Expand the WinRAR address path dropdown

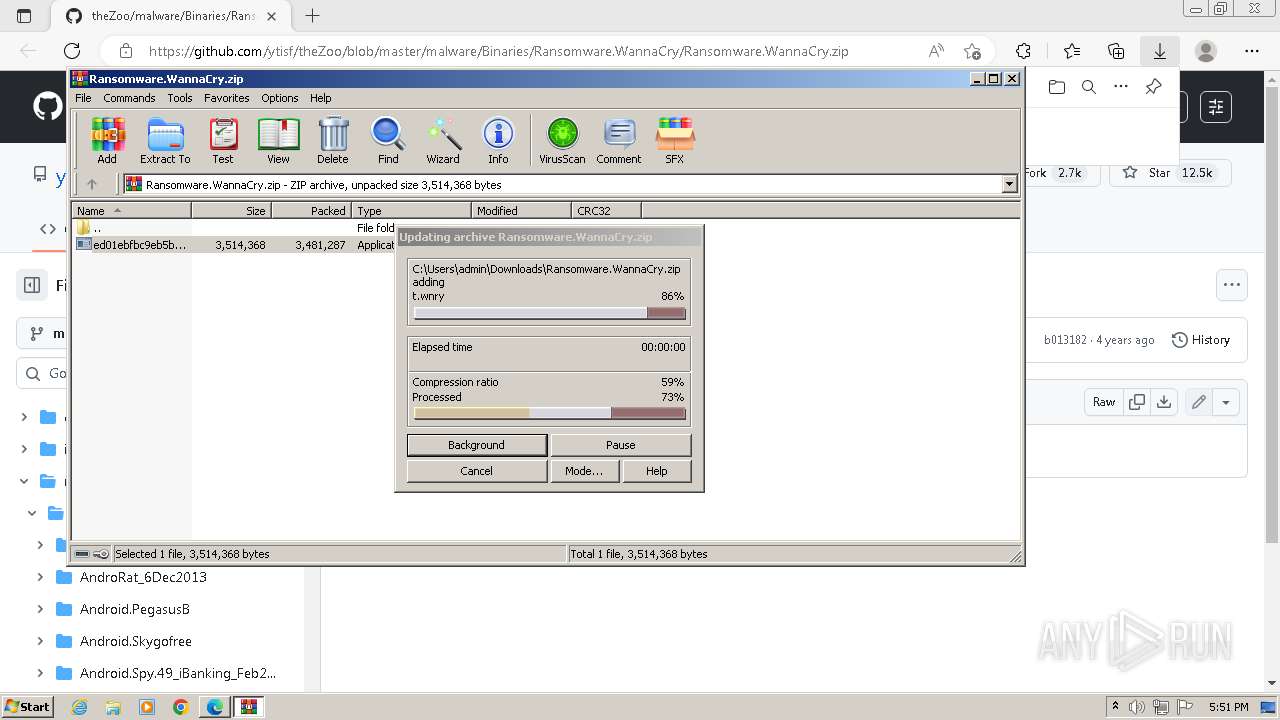(1009, 184)
